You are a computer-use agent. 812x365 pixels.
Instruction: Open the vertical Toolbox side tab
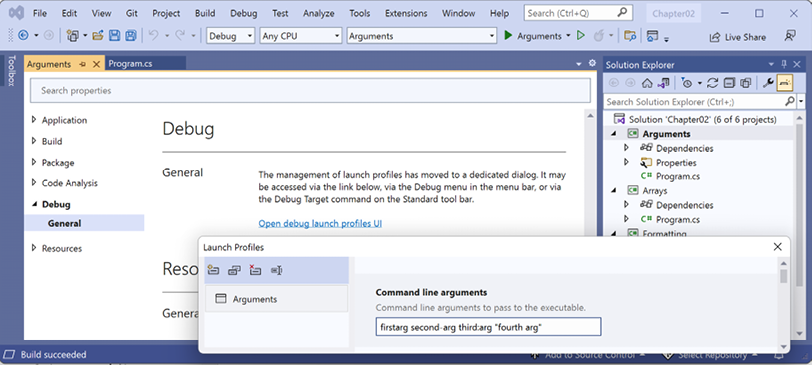coord(11,70)
